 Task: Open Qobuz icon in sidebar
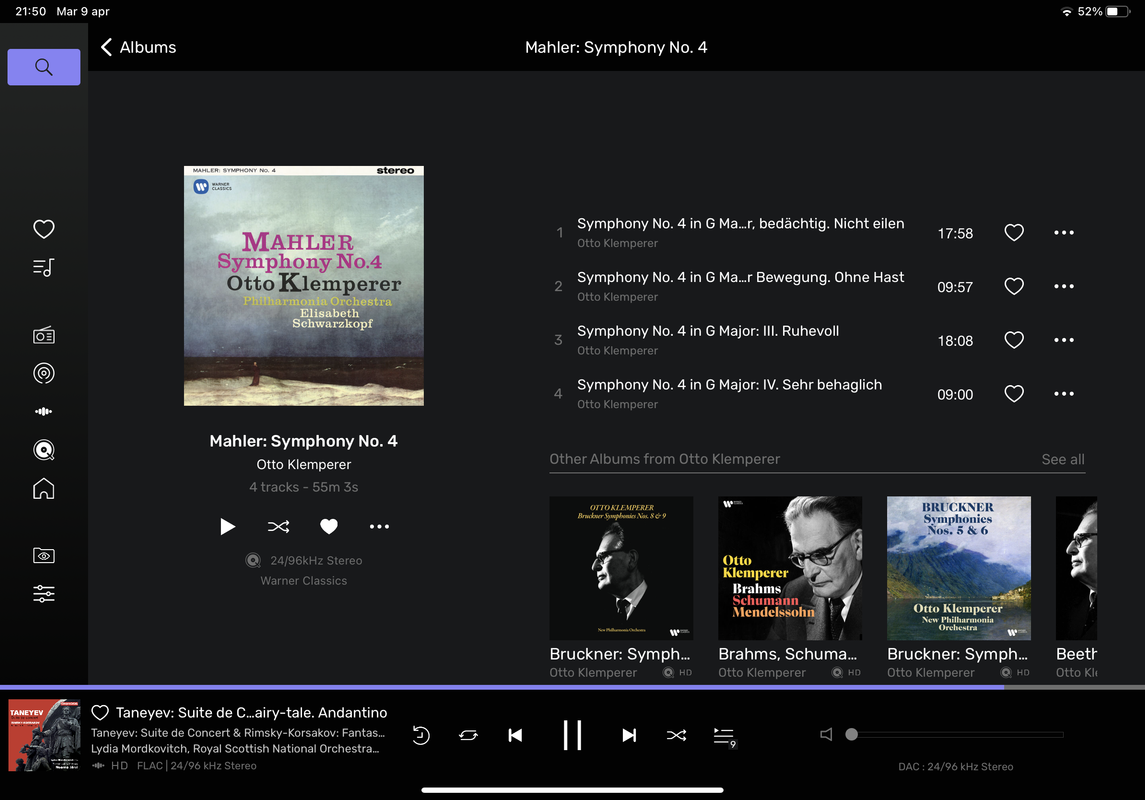point(44,450)
